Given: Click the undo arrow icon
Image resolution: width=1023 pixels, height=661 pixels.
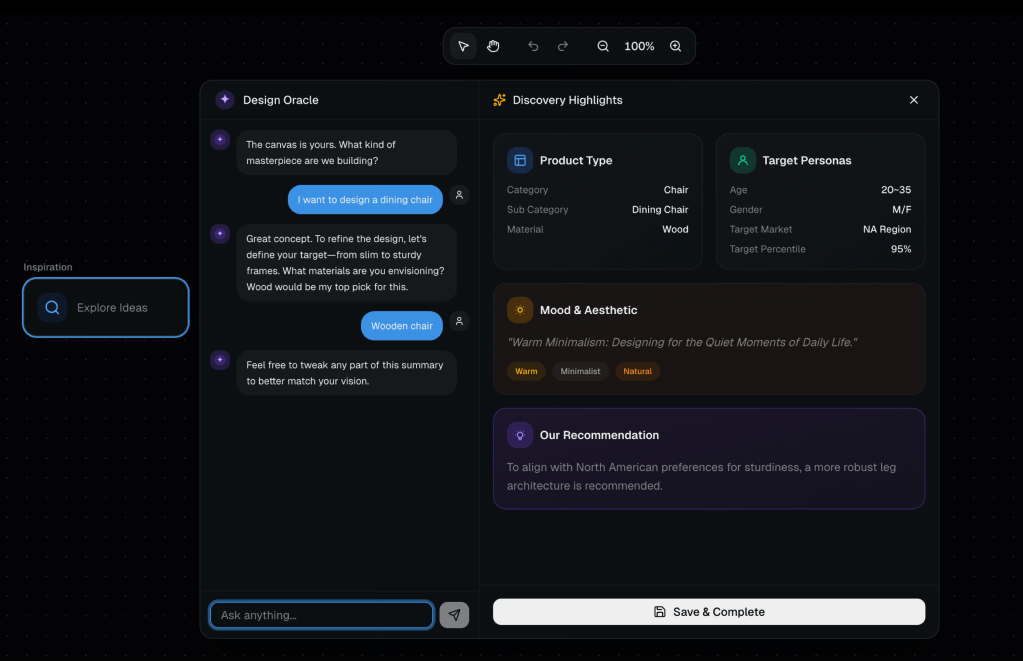Looking at the screenshot, I should click(x=533, y=46).
